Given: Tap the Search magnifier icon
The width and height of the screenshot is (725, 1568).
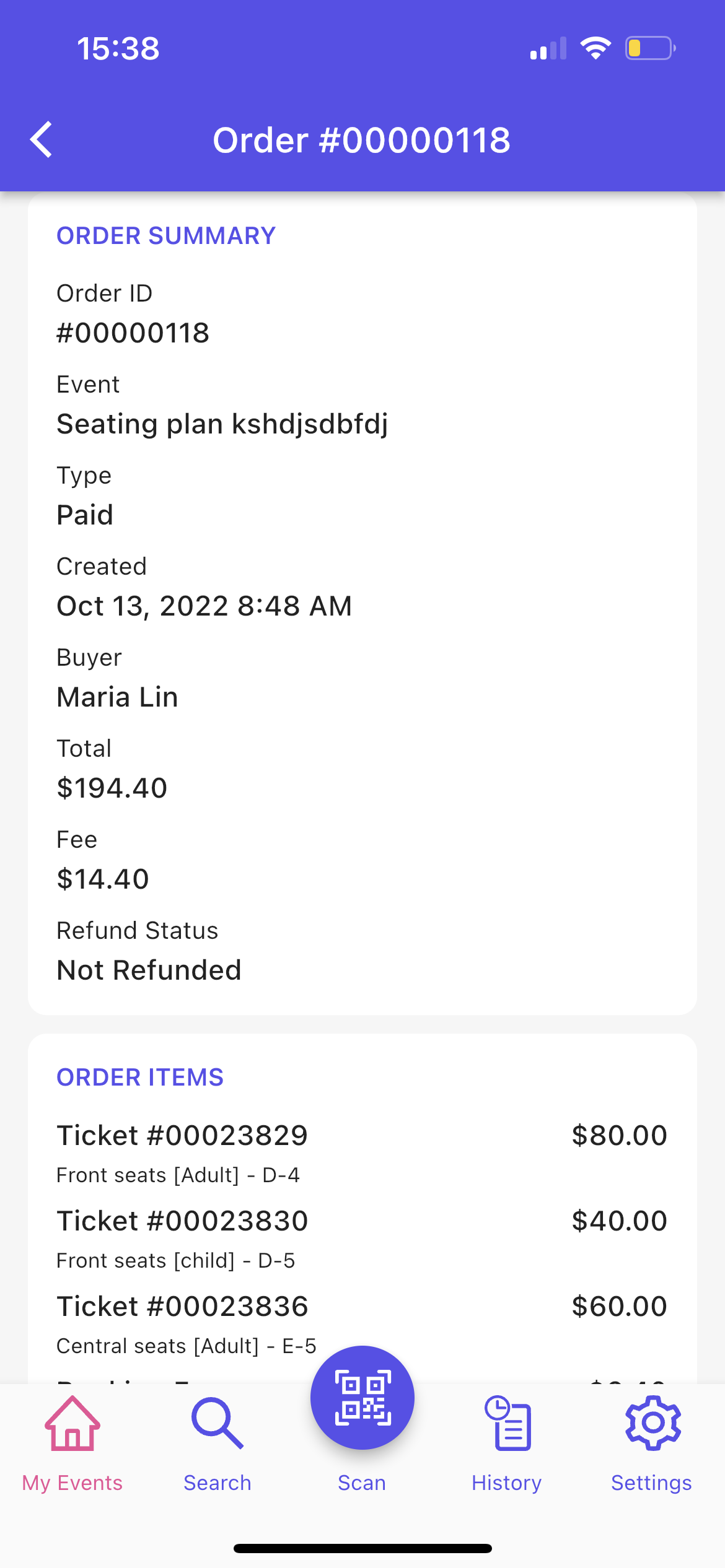Looking at the screenshot, I should point(217,1423).
